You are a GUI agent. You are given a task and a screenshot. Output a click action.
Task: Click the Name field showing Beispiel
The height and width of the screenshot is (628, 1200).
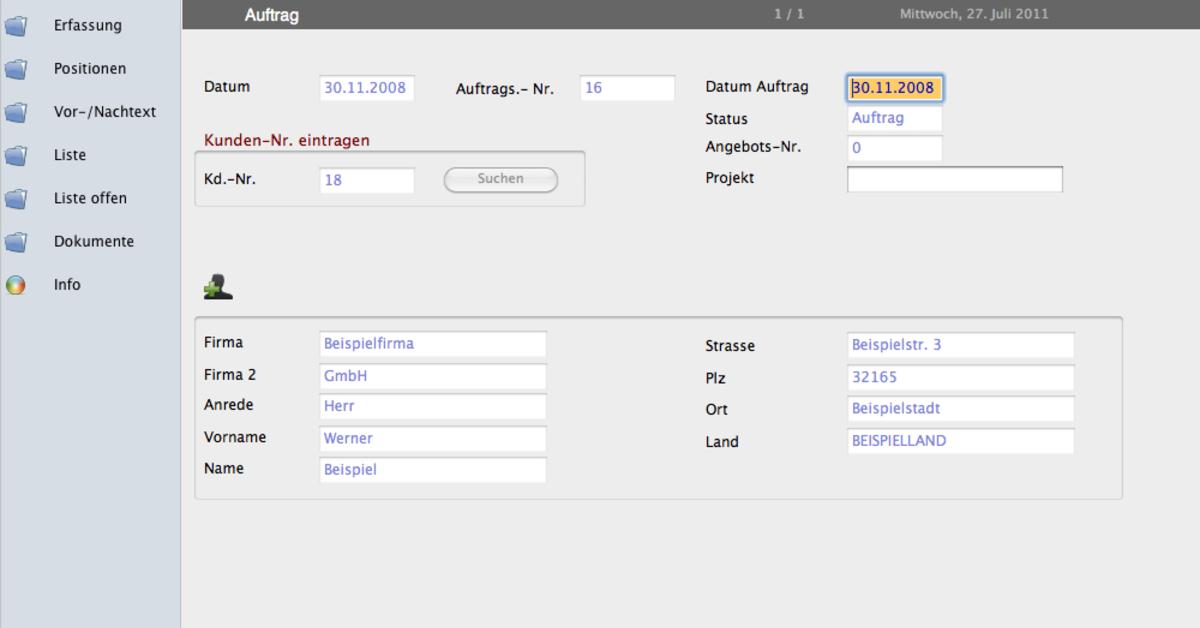coord(433,470)
